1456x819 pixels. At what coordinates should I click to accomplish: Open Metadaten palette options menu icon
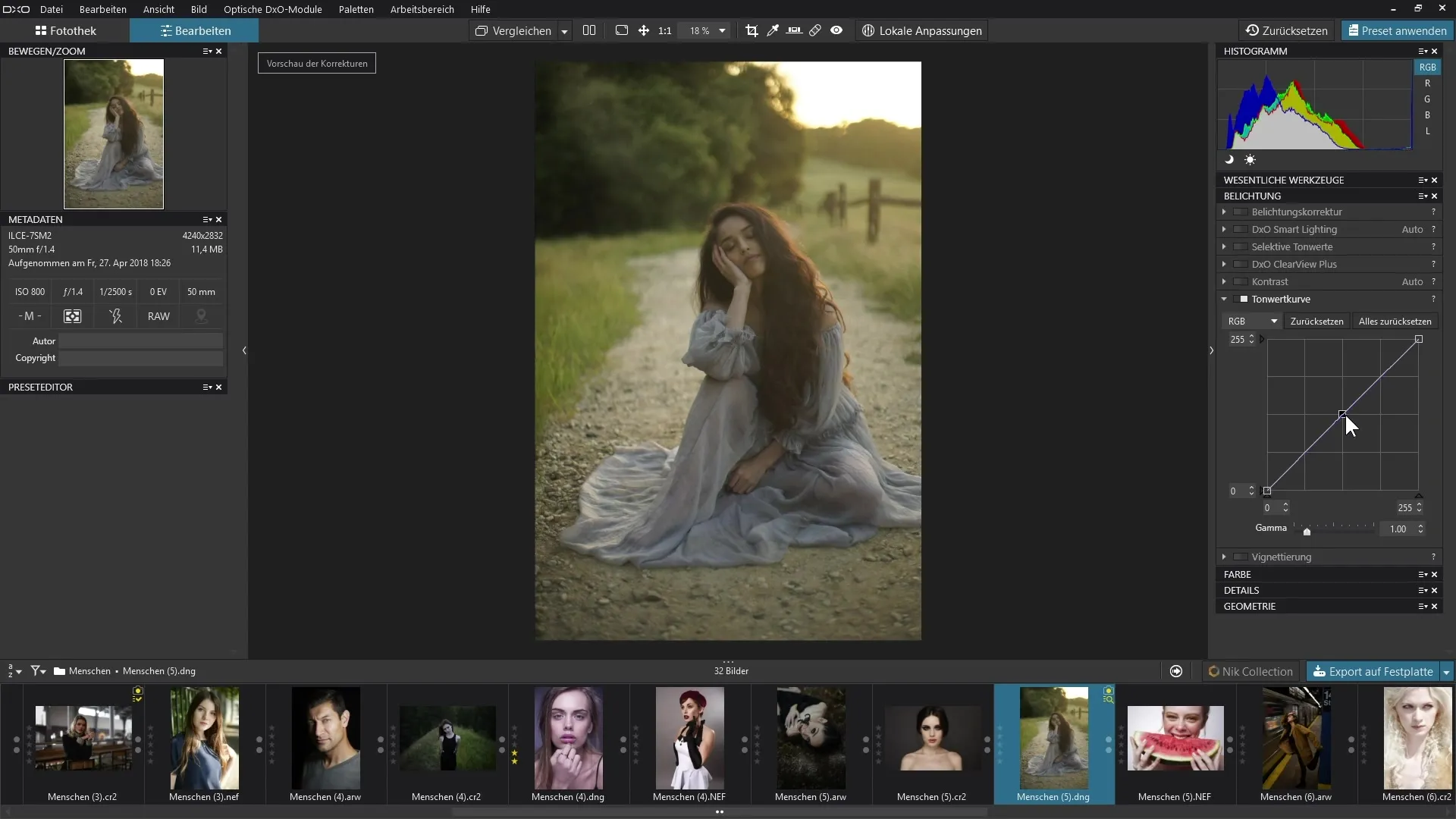click(x=207, y=220)
